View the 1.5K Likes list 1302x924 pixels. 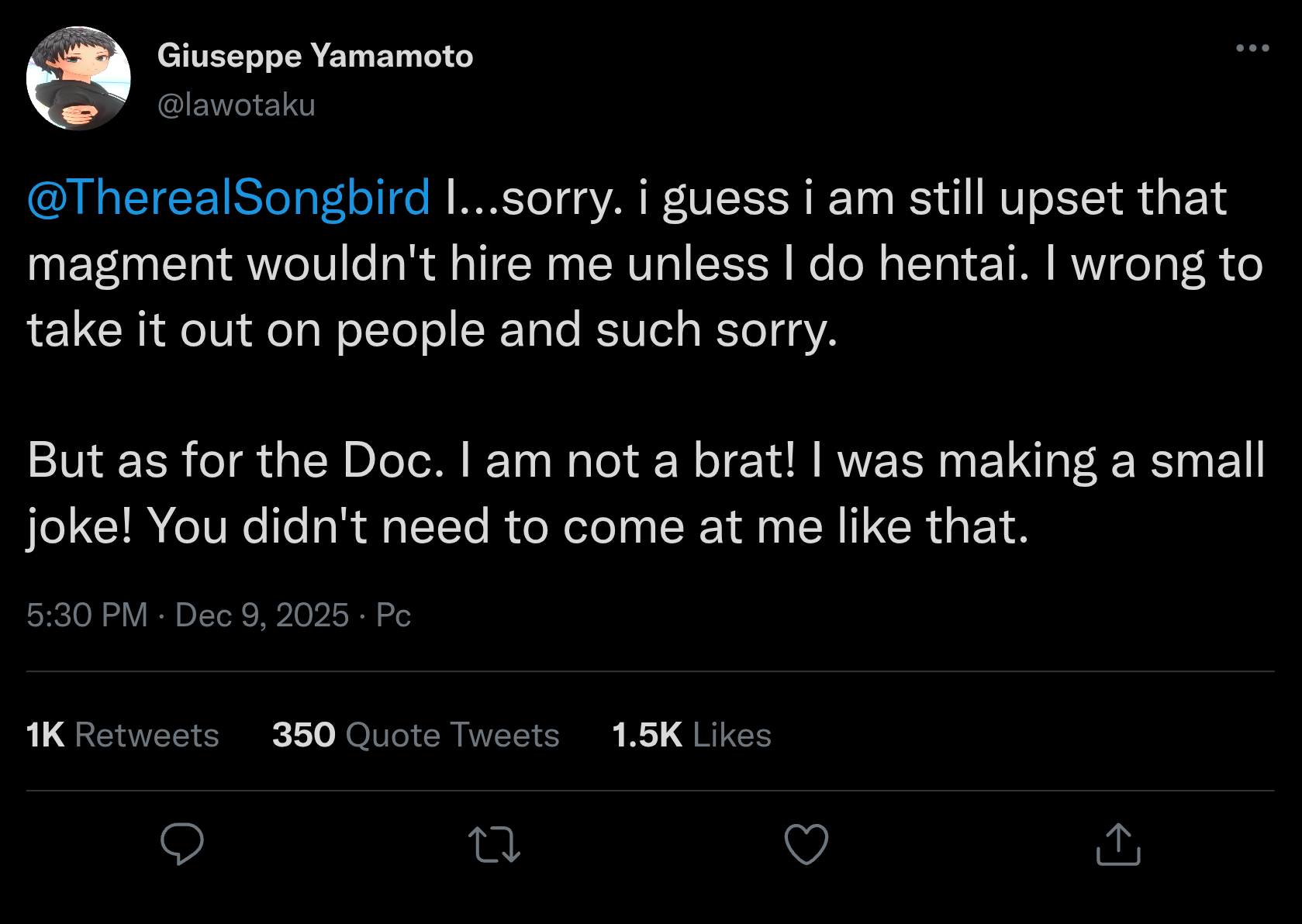coord(692,735)
